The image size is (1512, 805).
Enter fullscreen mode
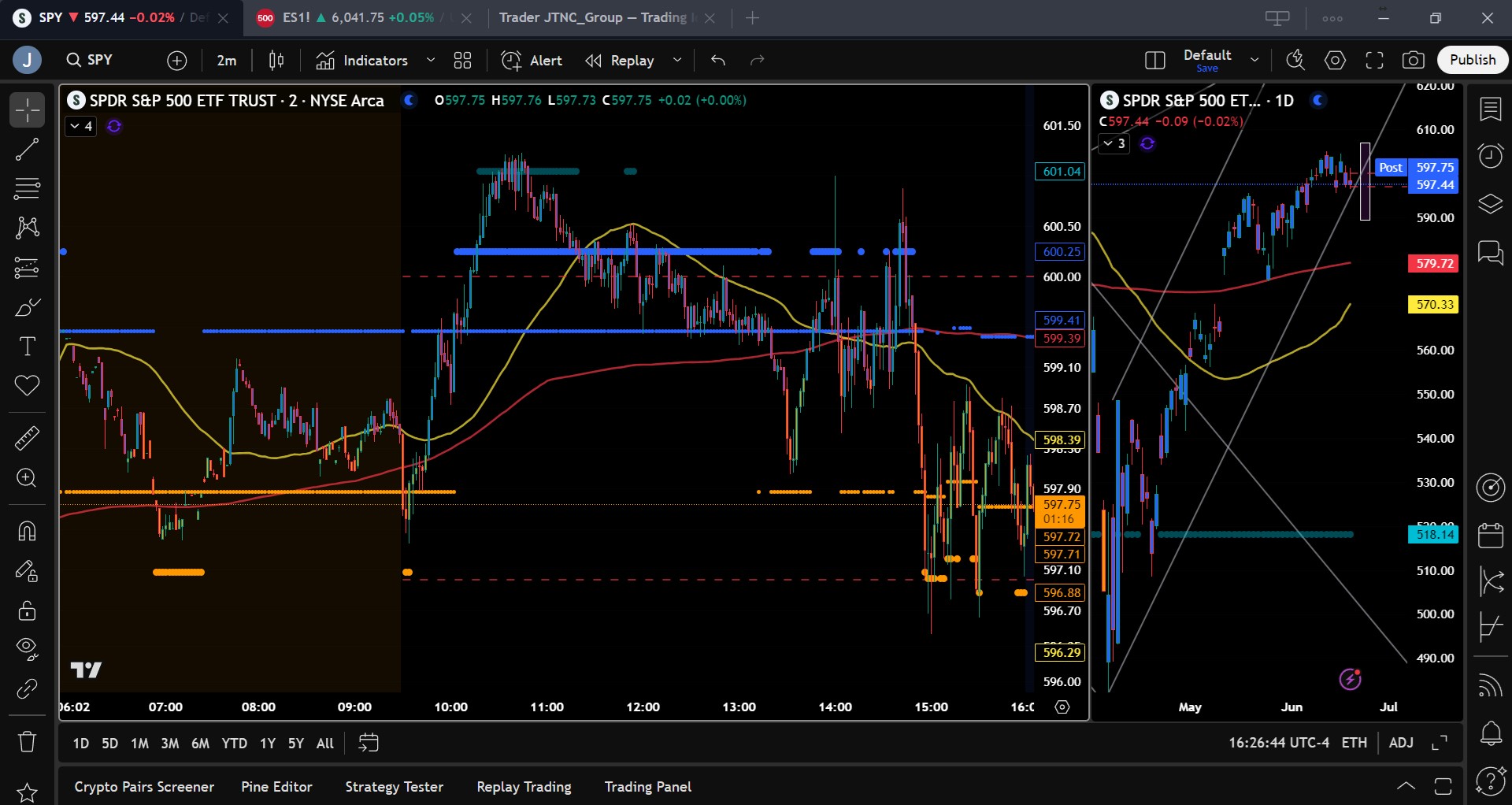(x=1374, y=60)
